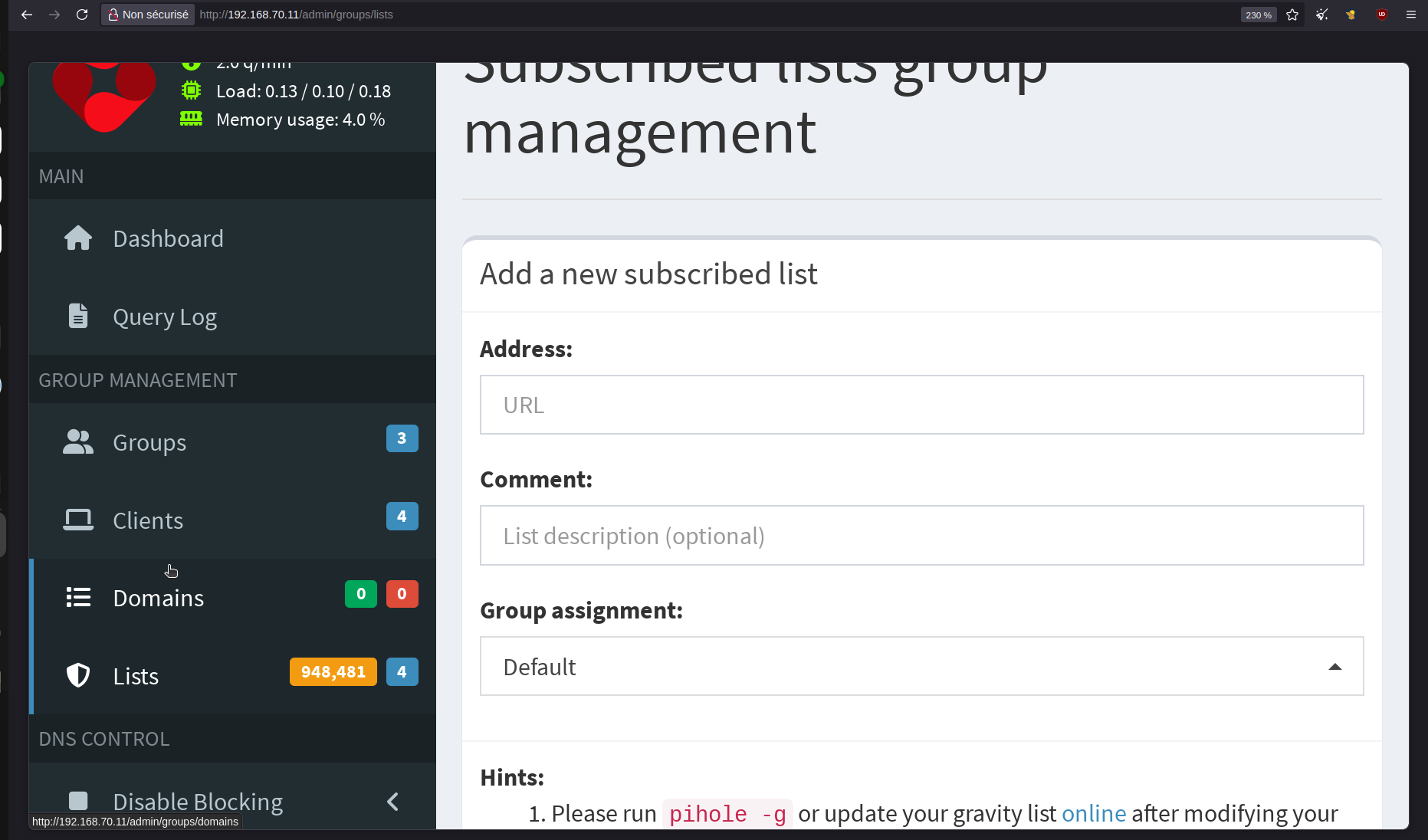Click the Disable Blocking stop icon
The width and height of the screenshot is (1428, 840).
coord(78,801)
